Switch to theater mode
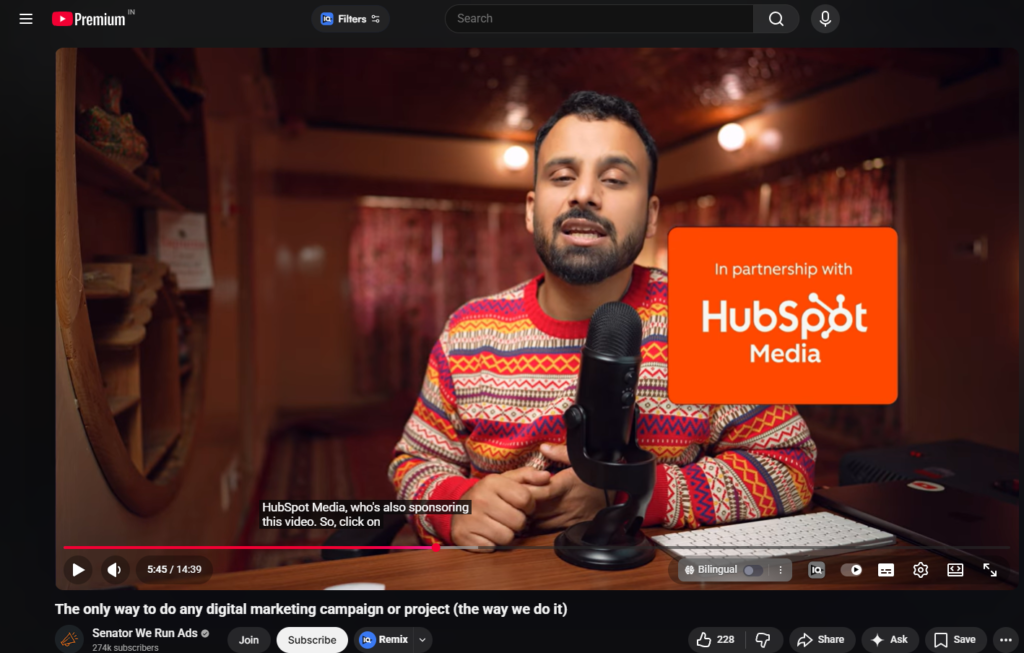Image resolution: width=1024 pixels, height=653 pixels. [955, 570]
